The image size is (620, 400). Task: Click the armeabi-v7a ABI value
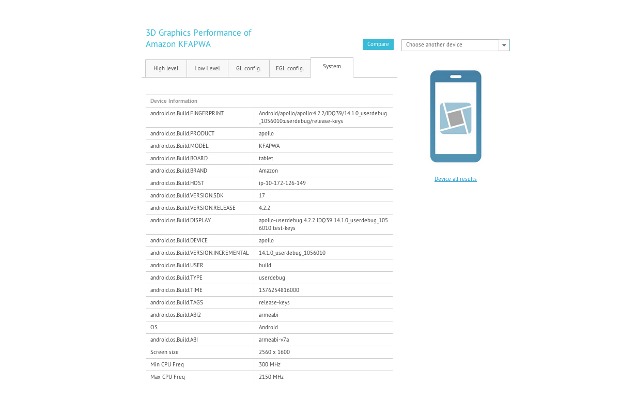[274, 340]
